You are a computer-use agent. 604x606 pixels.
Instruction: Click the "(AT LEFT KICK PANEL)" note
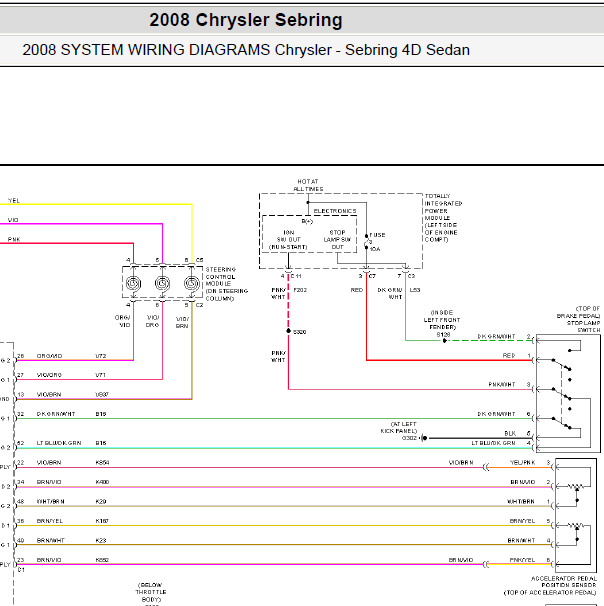[x=399, y=427]
